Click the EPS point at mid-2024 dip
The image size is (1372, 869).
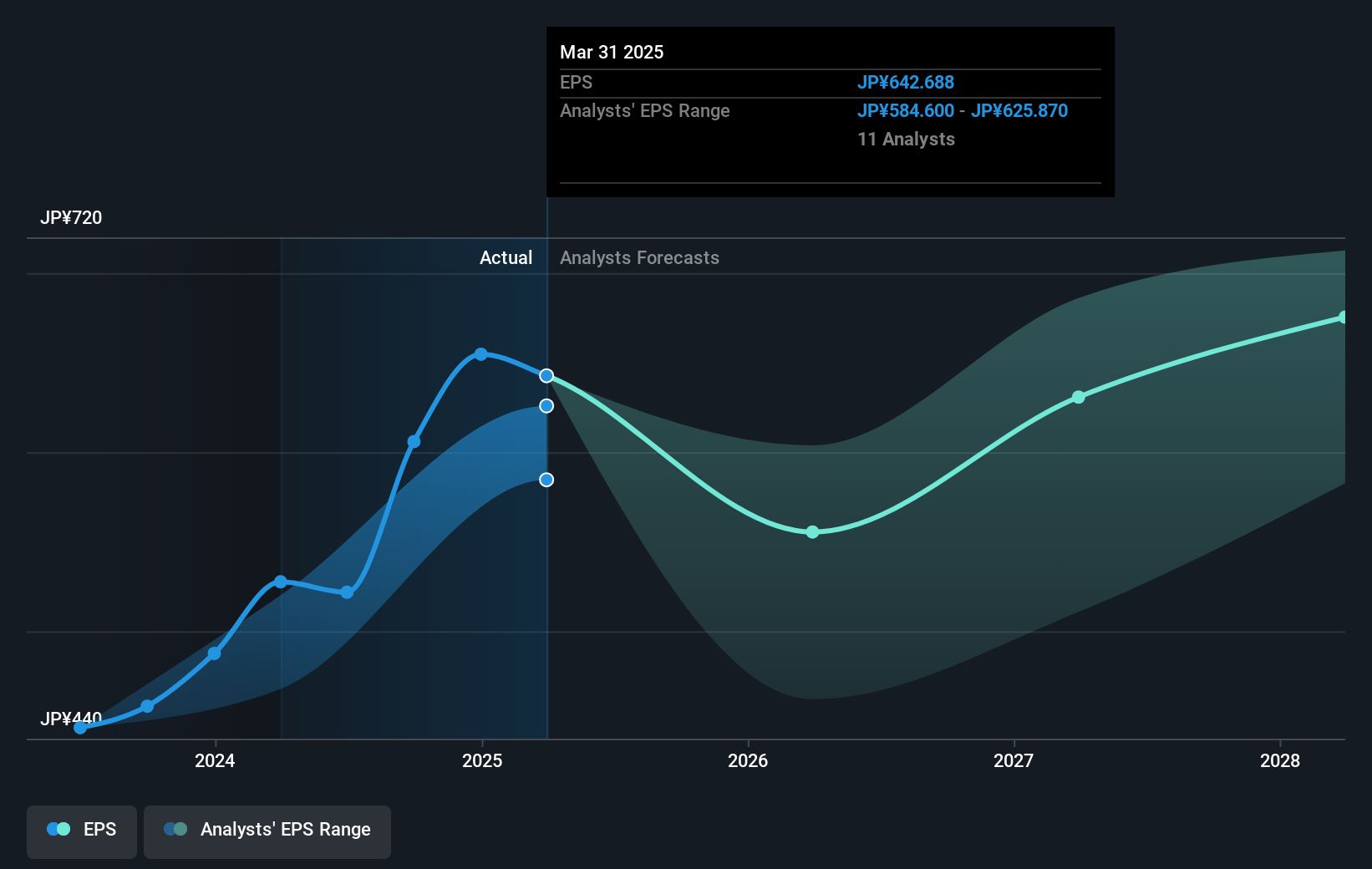[x=348, y=592]
